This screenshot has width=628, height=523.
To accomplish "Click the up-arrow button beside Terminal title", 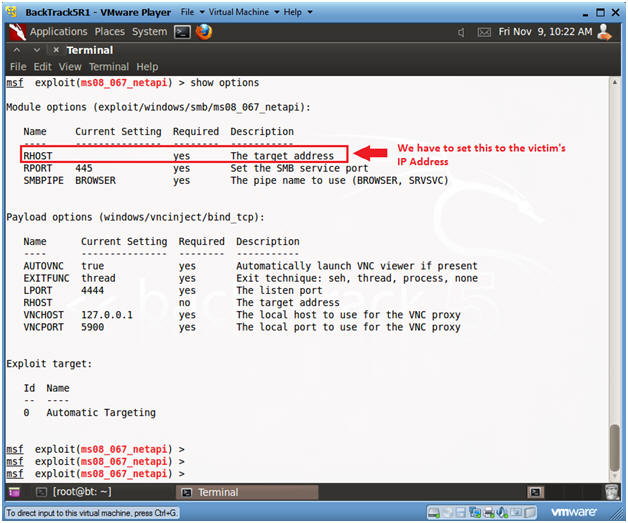I will (17, 50).
